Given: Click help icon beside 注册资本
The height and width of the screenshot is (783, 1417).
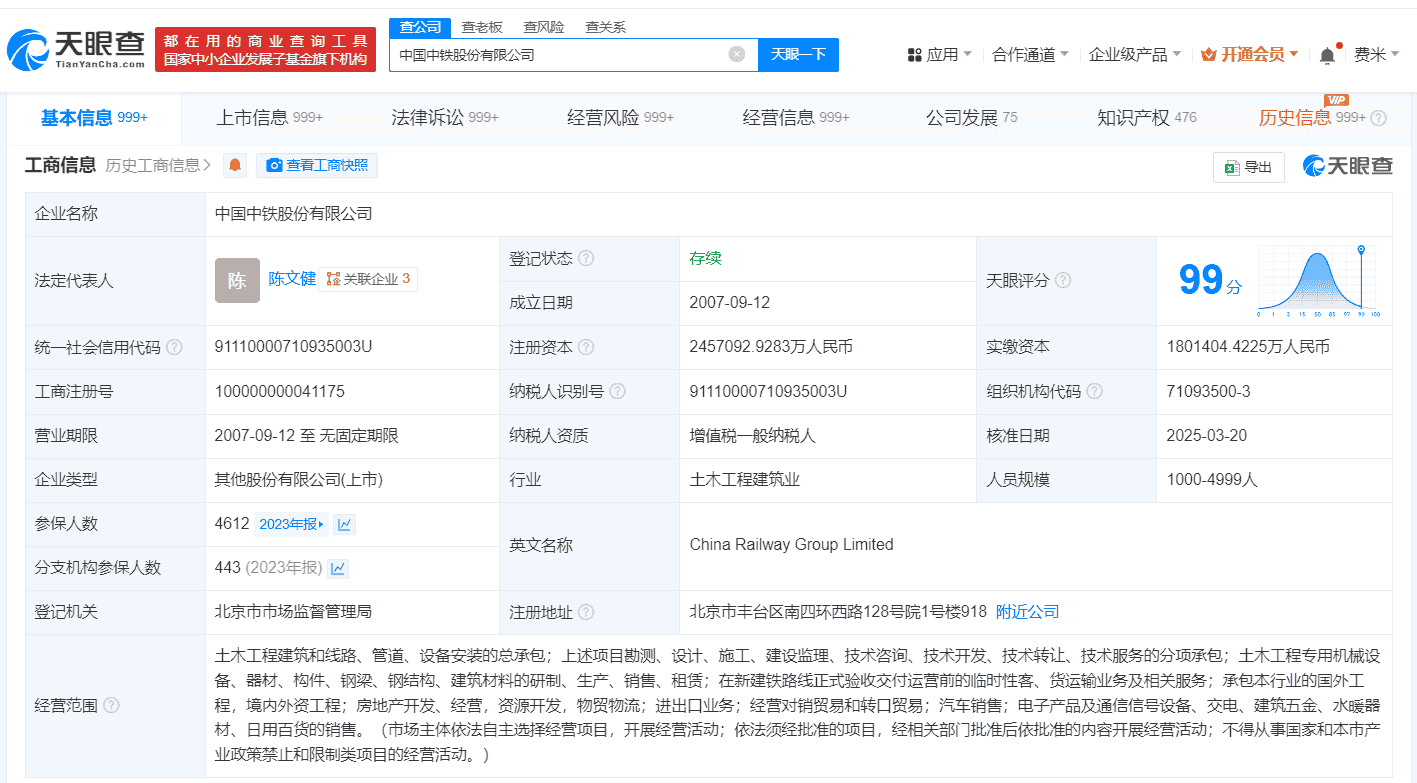Looking at the screenshot, I should point(586,347).
